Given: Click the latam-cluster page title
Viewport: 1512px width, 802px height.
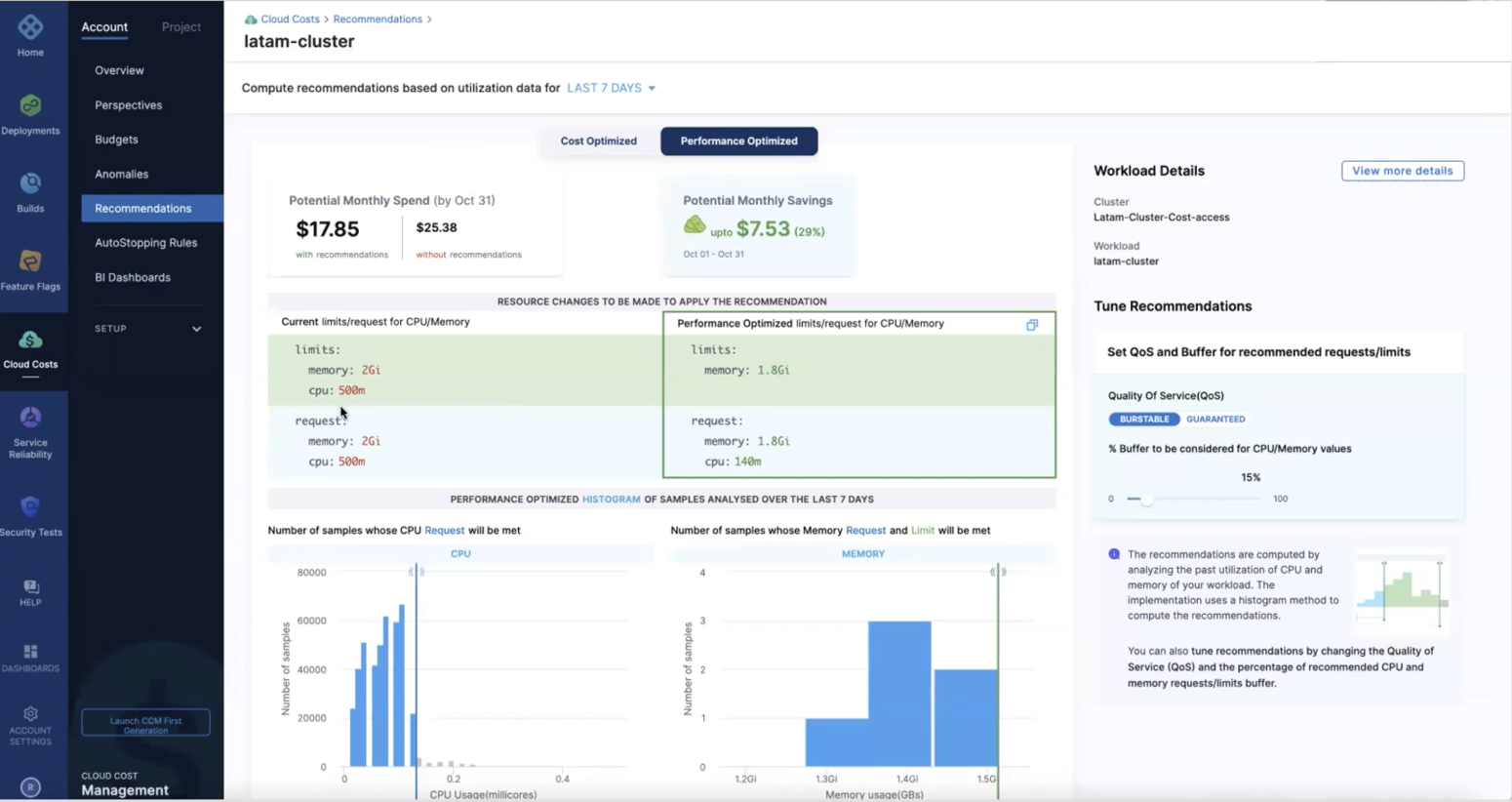Looking at the screenshot, I should [x=299, y=42].
